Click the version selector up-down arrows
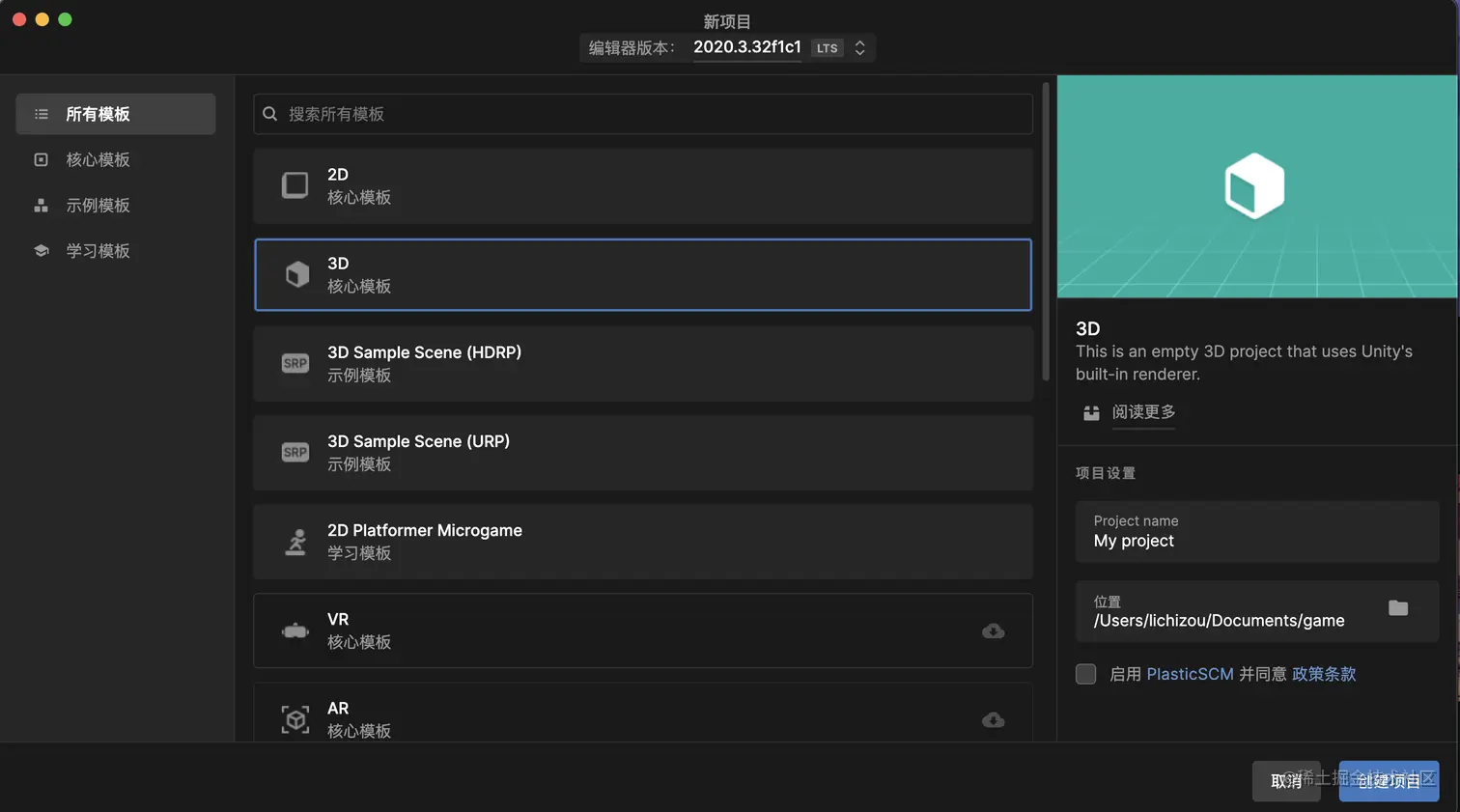 point(859,47)
